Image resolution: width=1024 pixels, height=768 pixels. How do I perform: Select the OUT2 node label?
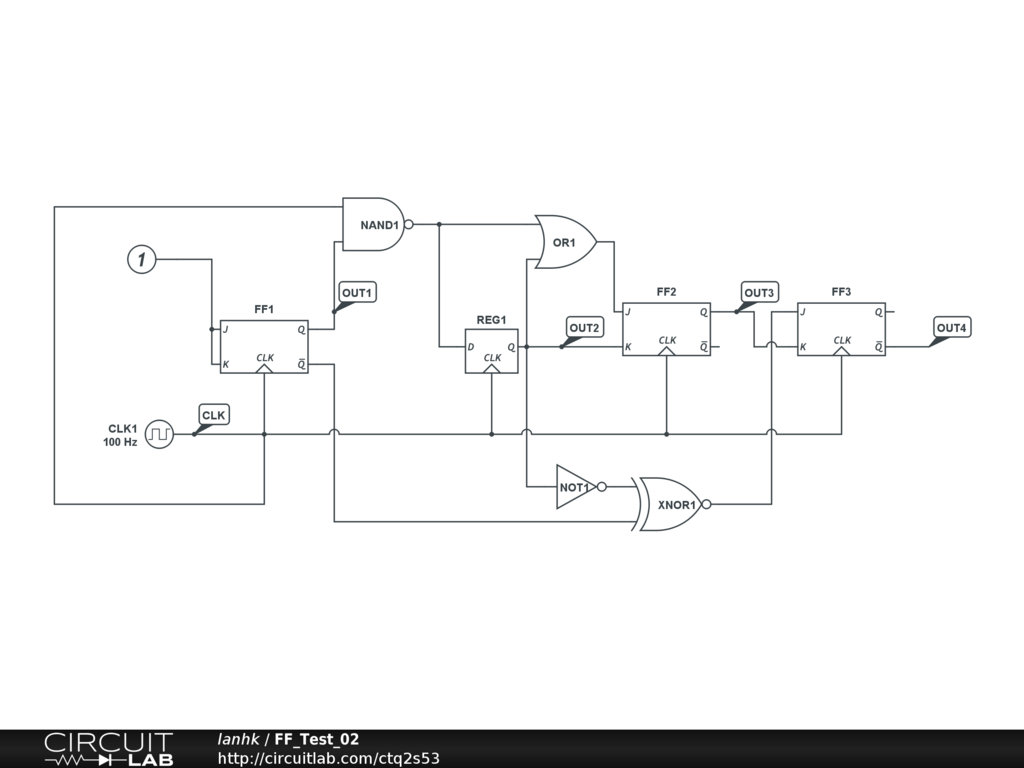coord(585,328)
